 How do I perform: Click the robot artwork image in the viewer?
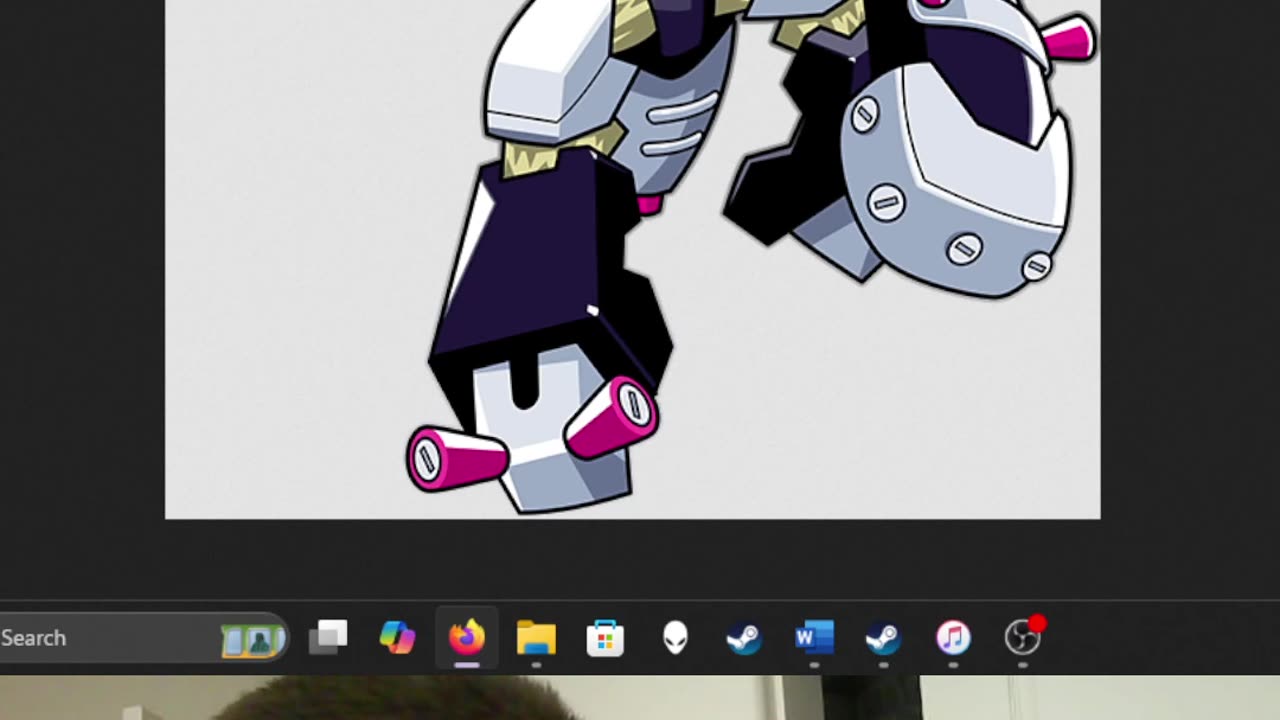tap(633, 259)
